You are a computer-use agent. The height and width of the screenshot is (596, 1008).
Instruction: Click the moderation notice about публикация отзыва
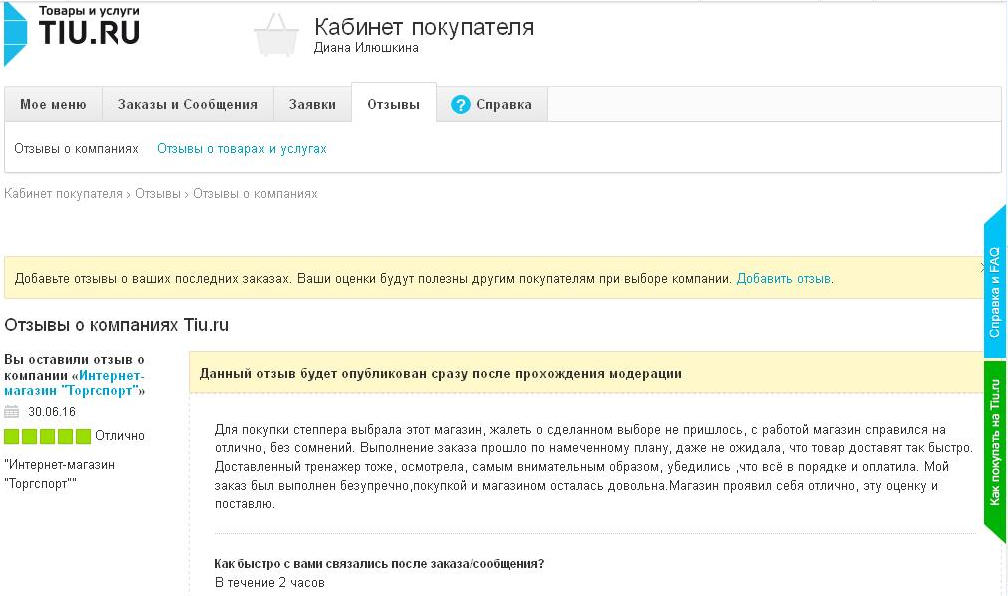click(586, 373)
